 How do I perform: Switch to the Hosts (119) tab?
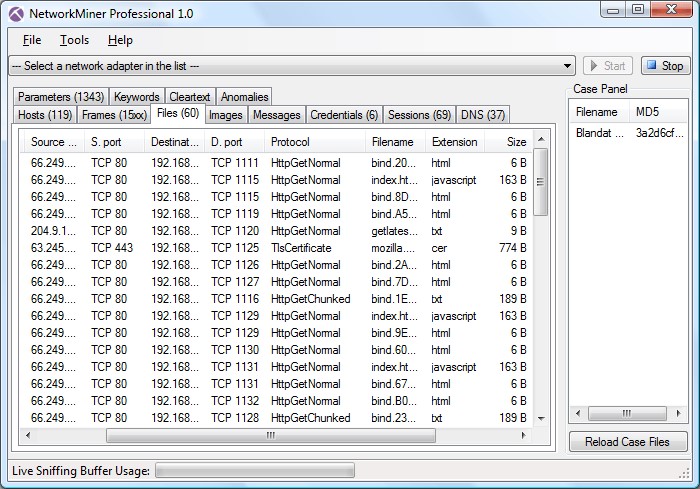point(45,115)
